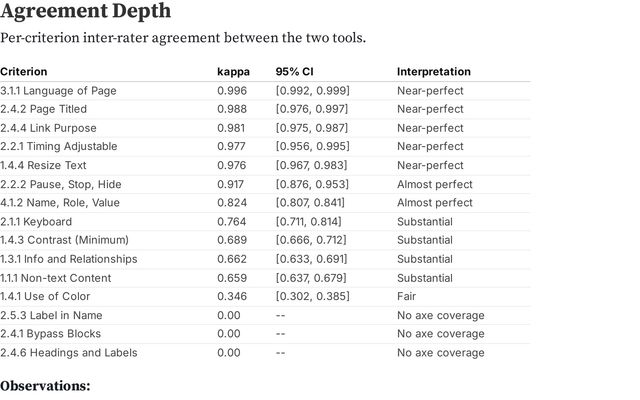Viewport: 640px width, 400px height.
Task: Select the 1.3.1 Info and Relationships criterion
Action: pos(69,259)
